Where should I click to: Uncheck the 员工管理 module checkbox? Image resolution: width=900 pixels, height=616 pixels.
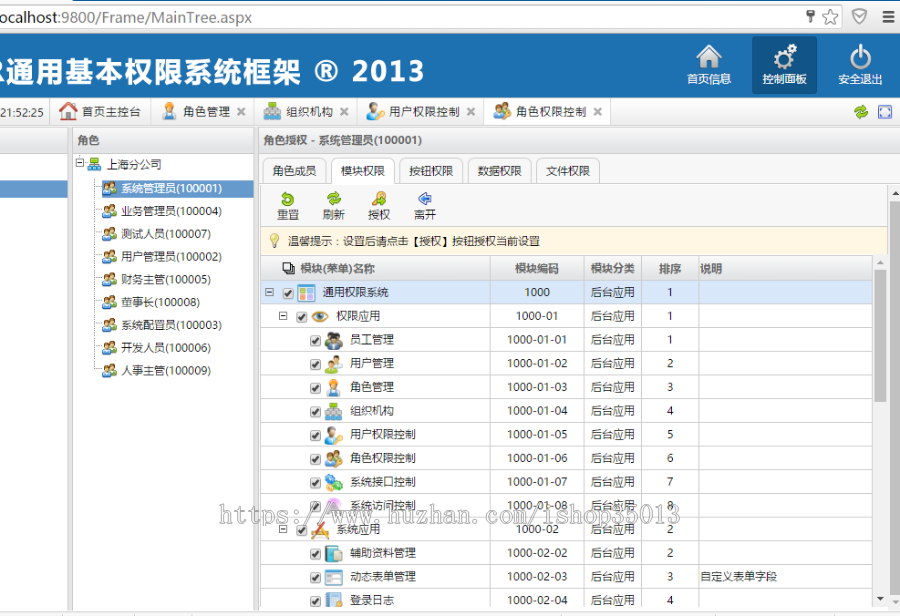pyautogui.click(x=314, y=339)
